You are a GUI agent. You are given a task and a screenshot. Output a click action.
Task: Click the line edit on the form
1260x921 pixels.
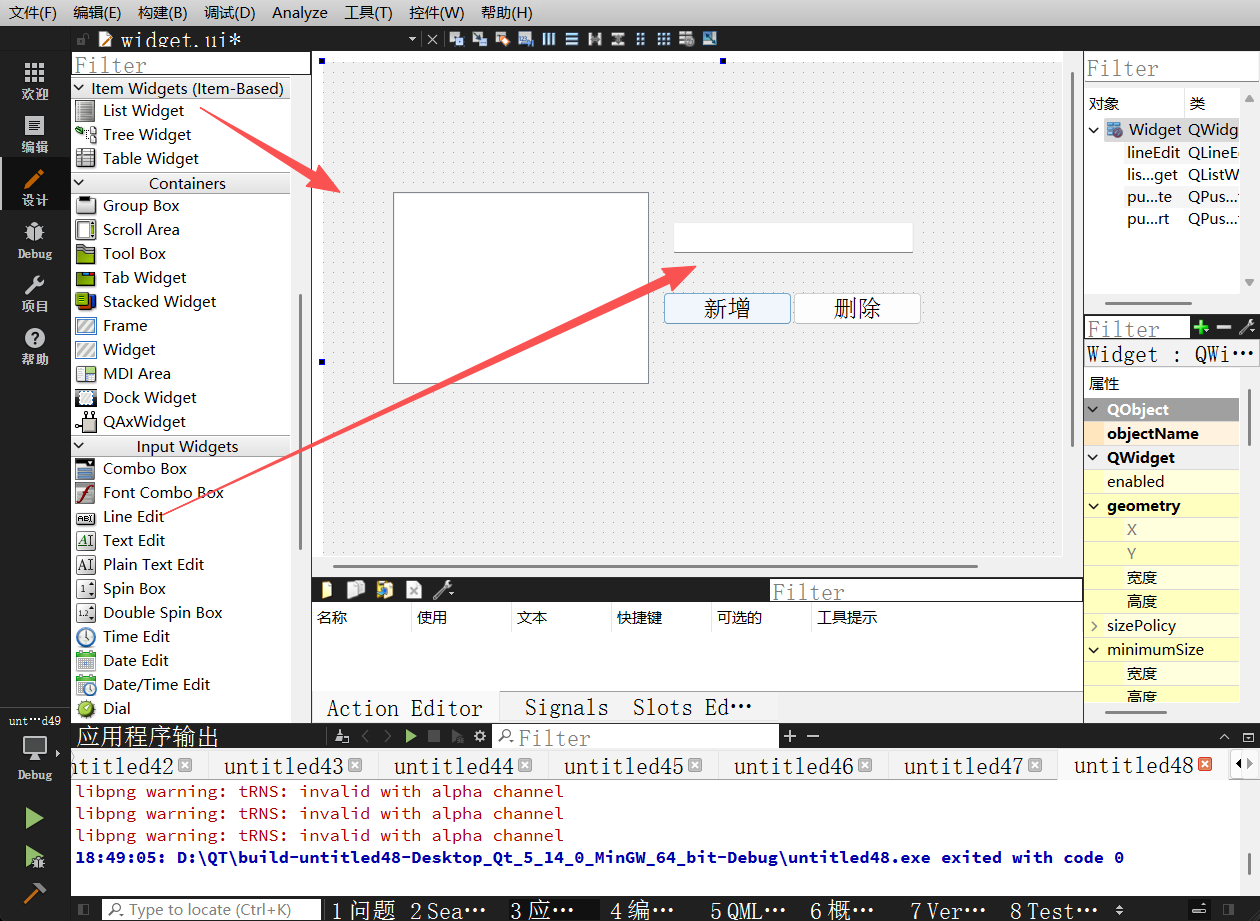click(793, 238)
